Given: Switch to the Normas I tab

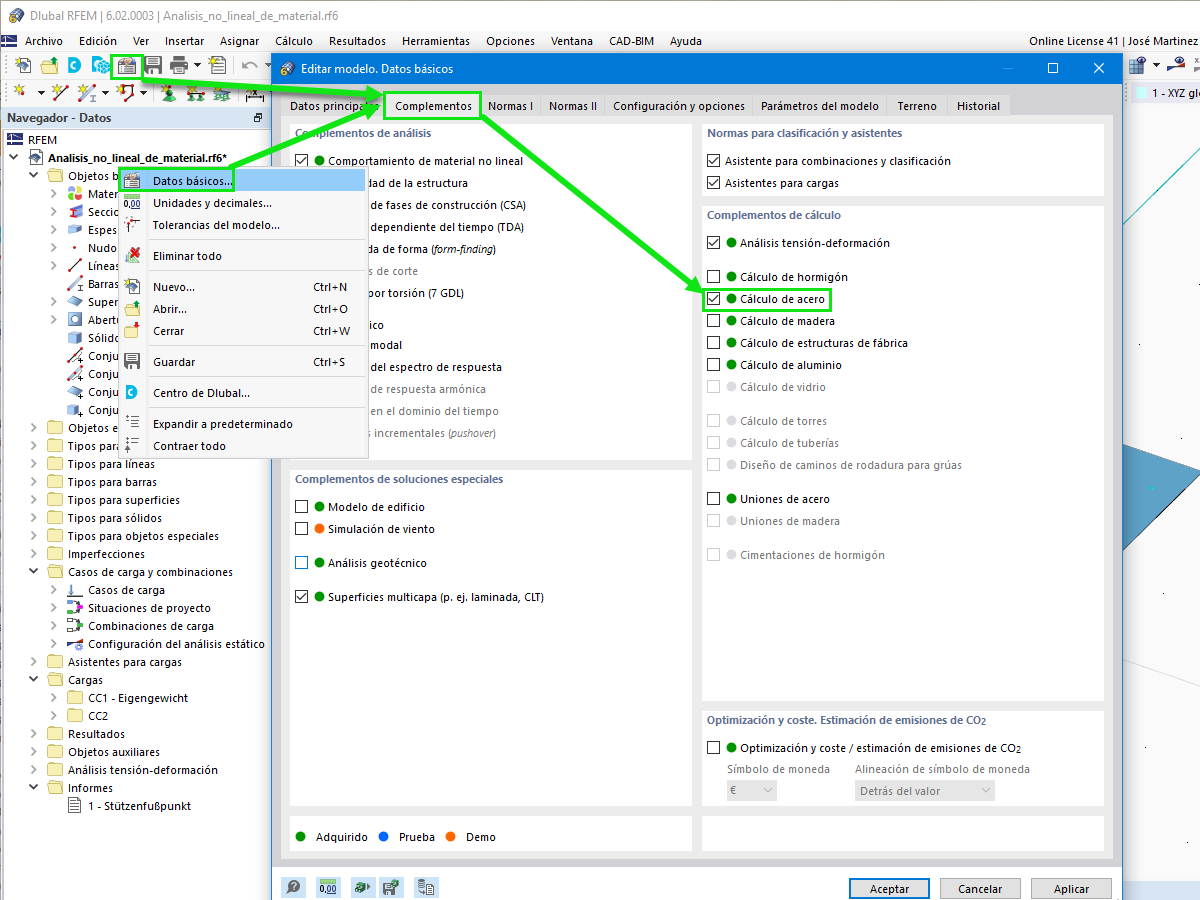Looking at the screenshot, I should click(510, 106).
